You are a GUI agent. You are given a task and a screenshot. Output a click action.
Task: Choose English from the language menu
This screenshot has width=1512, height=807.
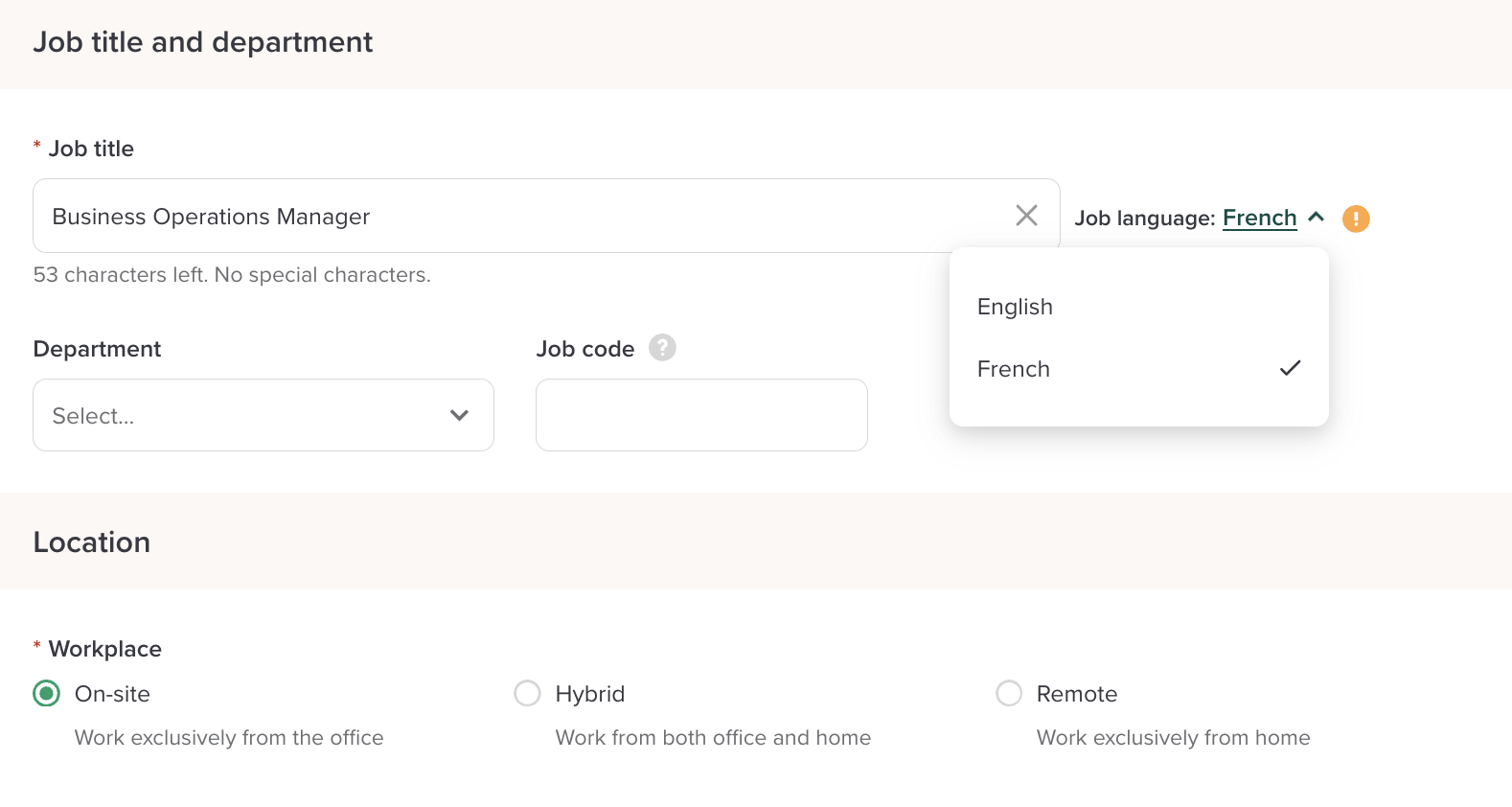(1016, 307)
